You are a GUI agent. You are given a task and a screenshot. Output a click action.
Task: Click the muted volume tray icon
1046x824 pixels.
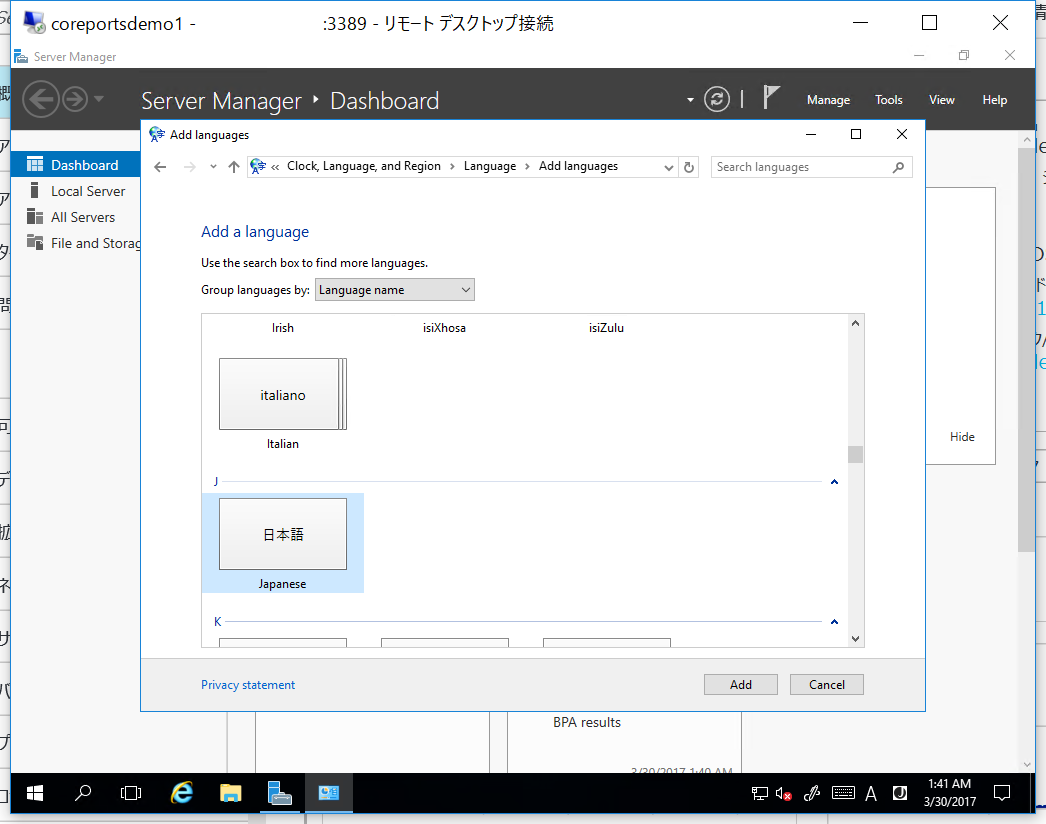click(784, 793)
